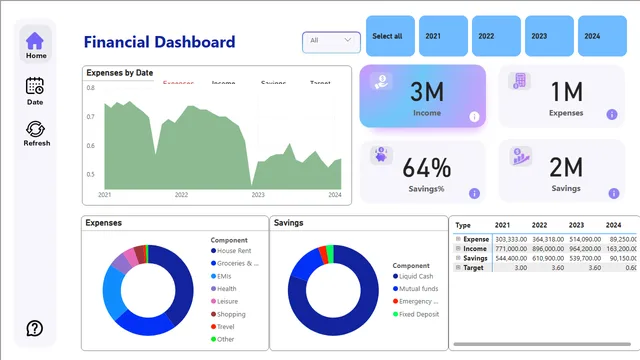Click the 3M Income card

point(422,96)
